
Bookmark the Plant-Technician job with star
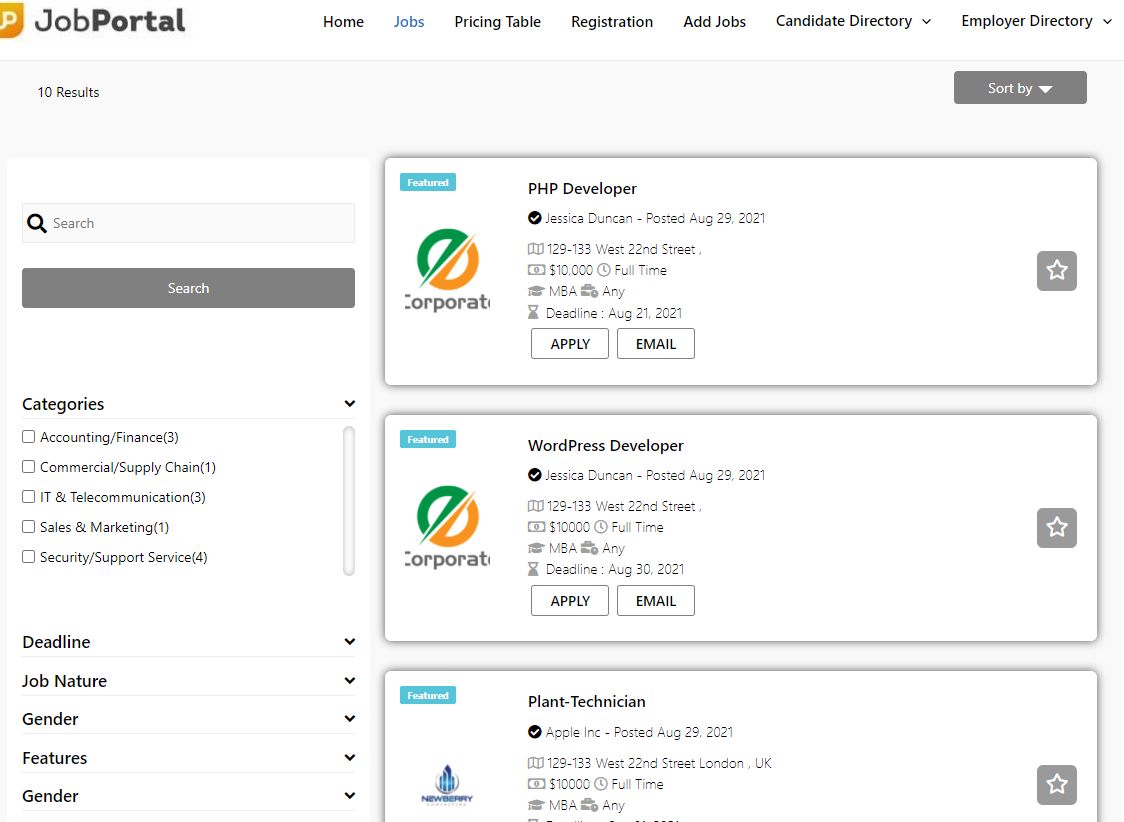point(1057,785)
